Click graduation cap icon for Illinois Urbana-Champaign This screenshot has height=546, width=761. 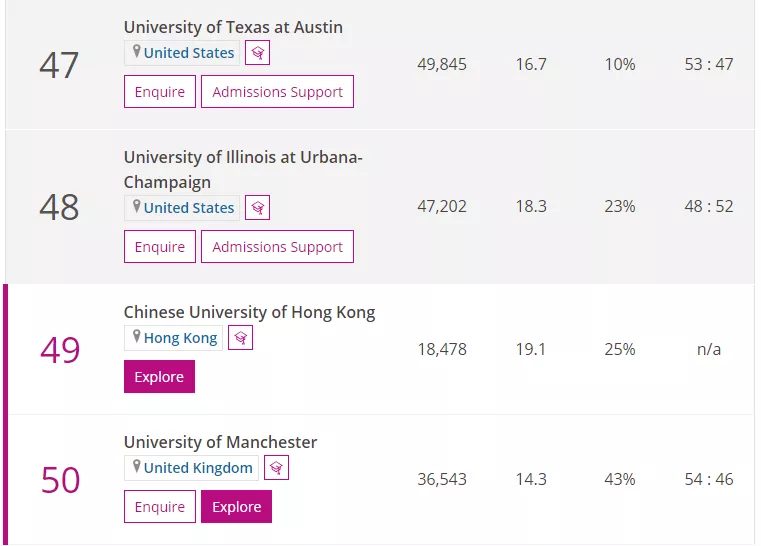tap(257, 208)
